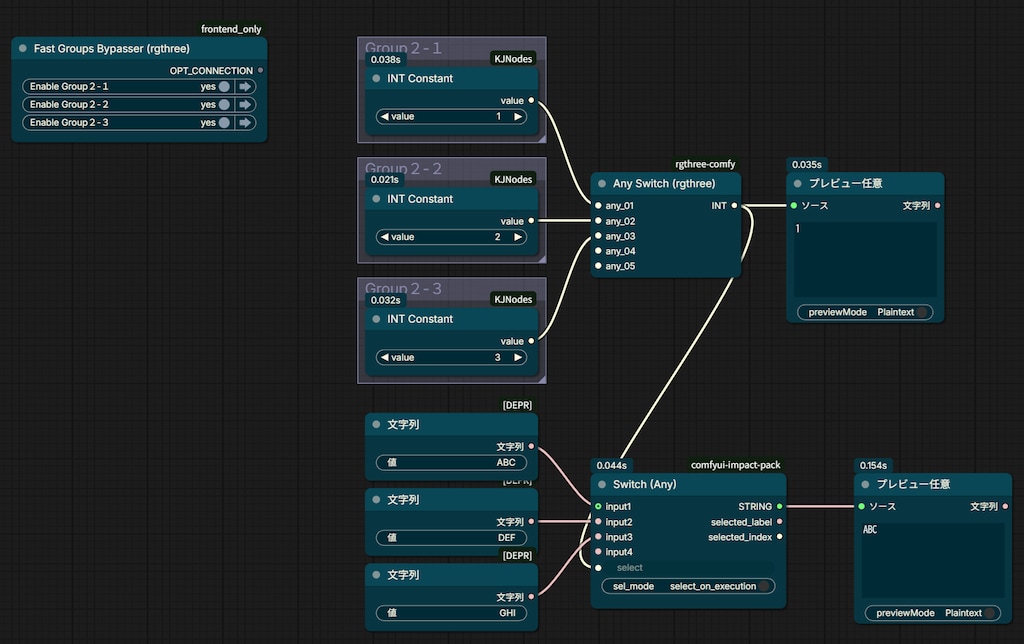1024x644 pixels.
Task: Click the source input on preview showing 1
Action: (794, 206)
